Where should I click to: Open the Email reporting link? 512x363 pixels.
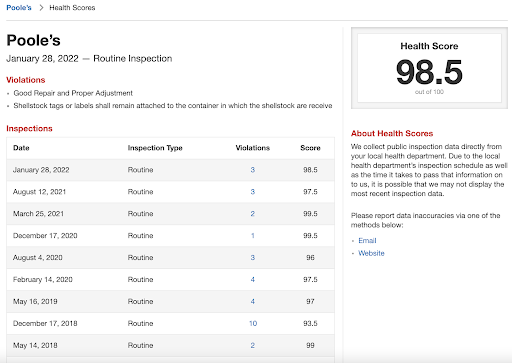[x=367, y=241]
